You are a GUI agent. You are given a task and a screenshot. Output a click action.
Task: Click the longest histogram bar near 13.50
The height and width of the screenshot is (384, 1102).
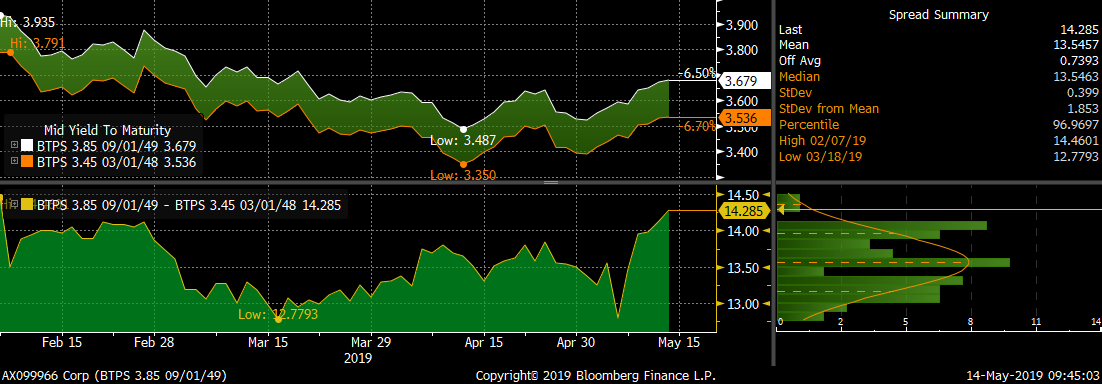pos(893,262)
